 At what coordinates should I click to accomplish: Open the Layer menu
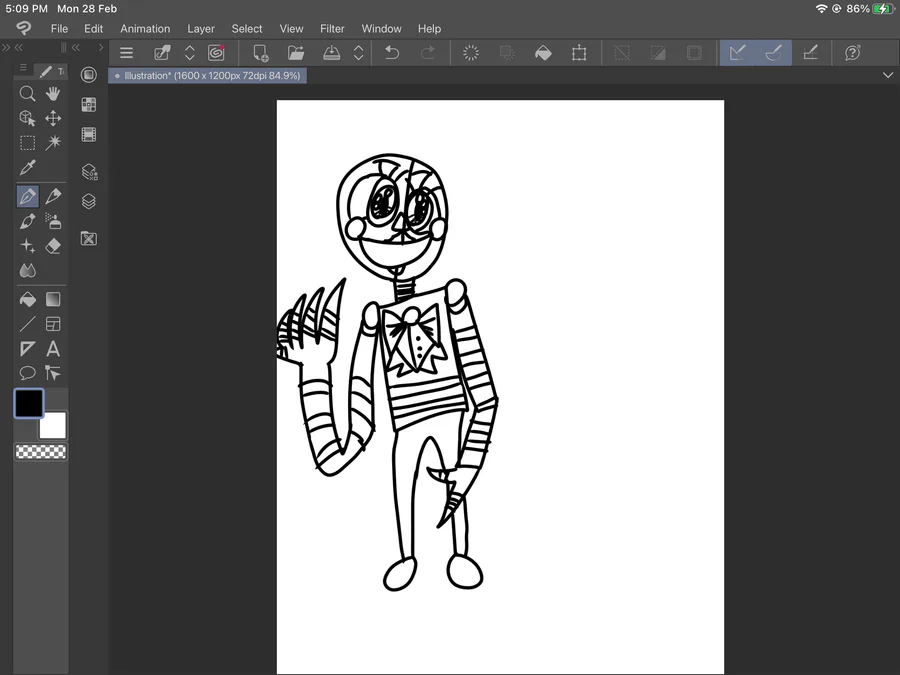pyautogui.click(x=201, y=29)
